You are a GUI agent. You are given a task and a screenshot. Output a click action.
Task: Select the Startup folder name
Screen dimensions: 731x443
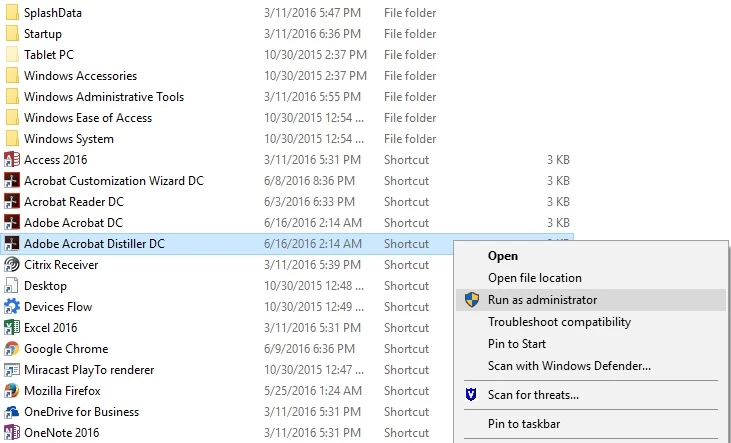click(43, 34)
